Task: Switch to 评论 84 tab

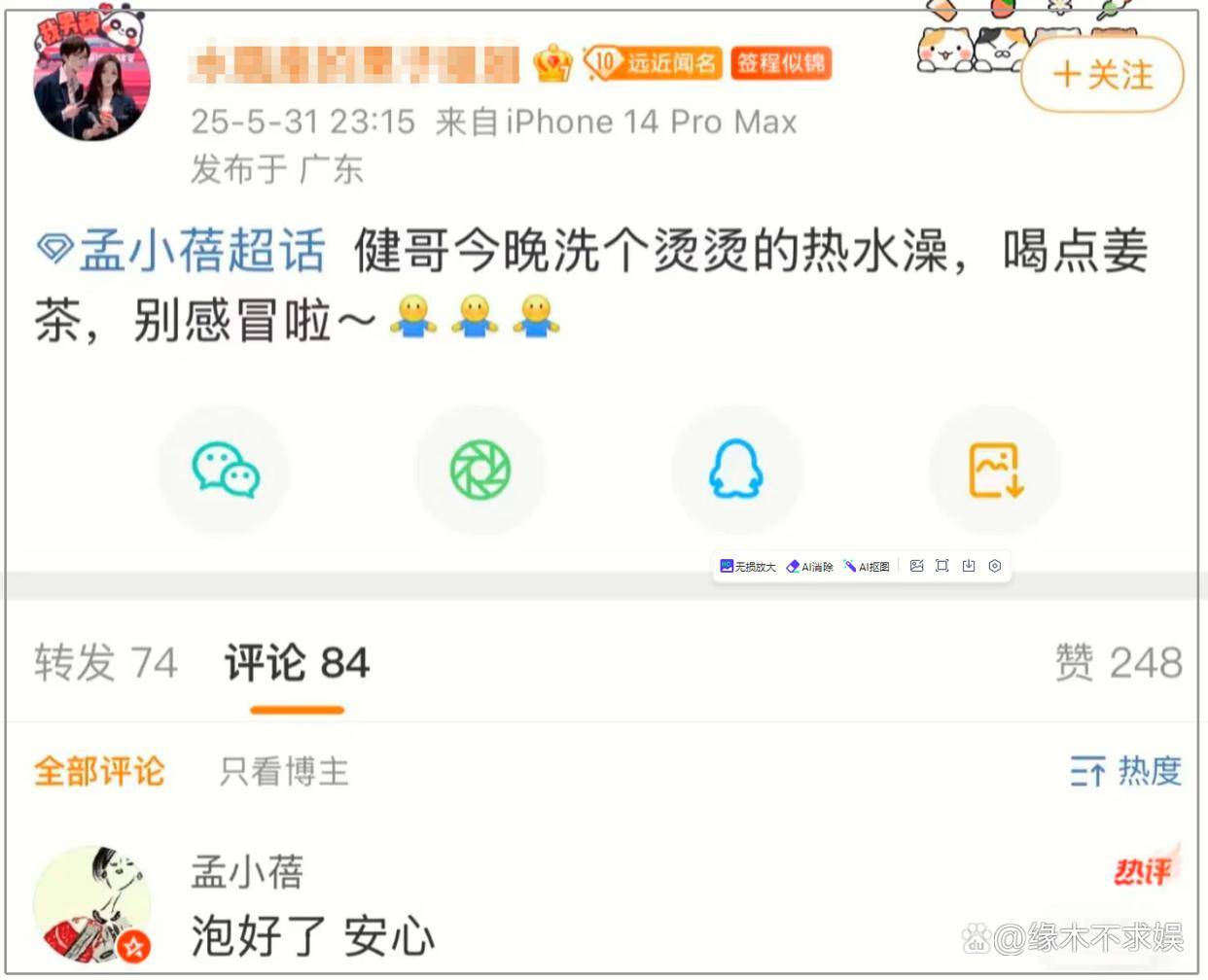Action: (x=298, y=663)
